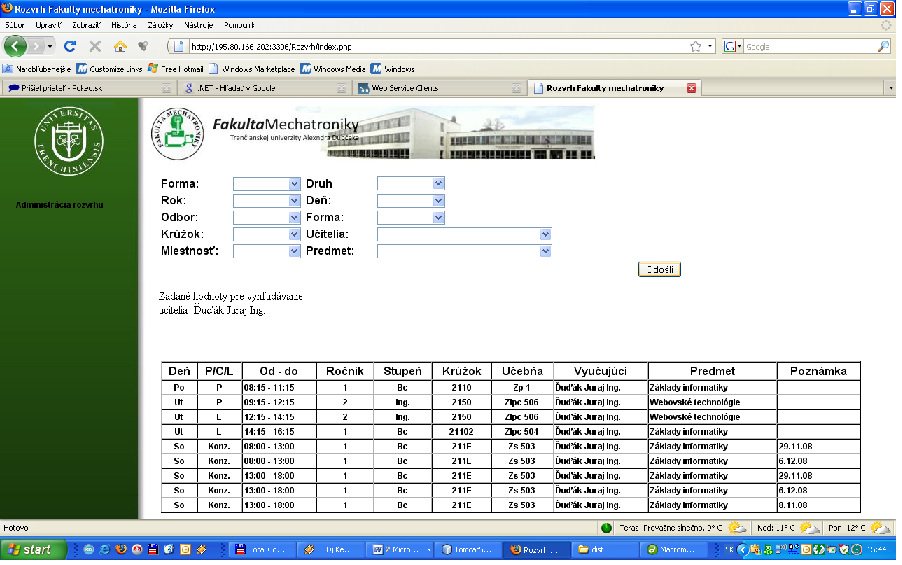
Task: Open the Záložky menu
Action: click(x=160, y=25)
